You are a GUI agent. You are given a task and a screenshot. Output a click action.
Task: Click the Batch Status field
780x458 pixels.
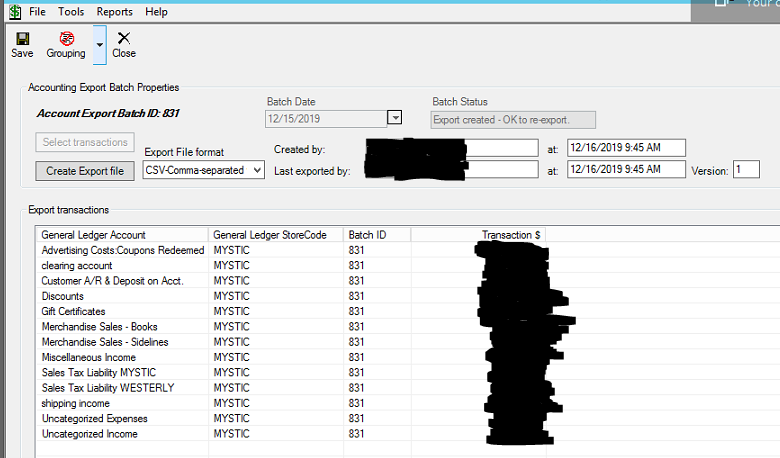click(513, 120)
